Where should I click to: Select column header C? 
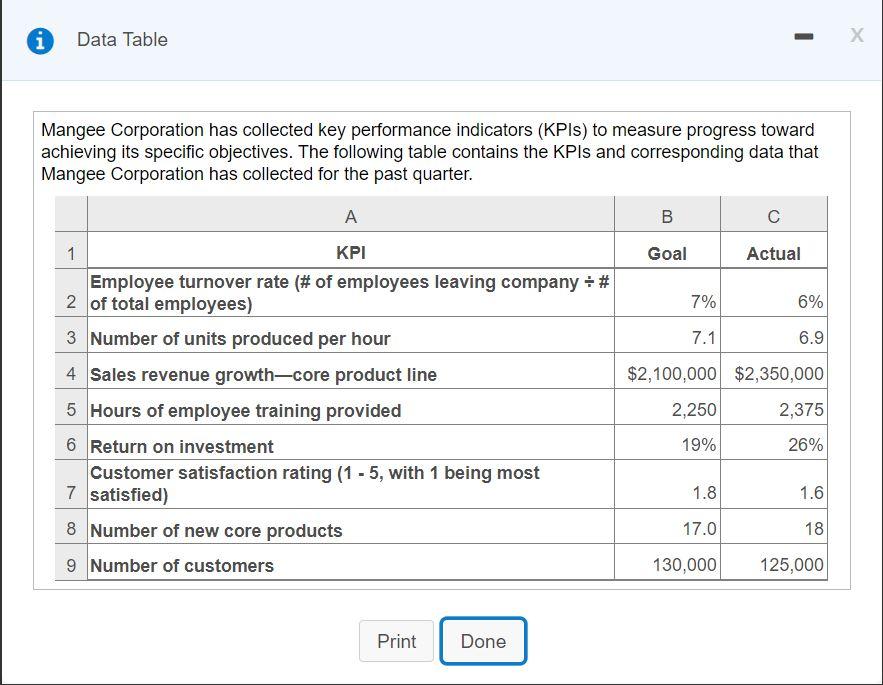click(775, 213)
